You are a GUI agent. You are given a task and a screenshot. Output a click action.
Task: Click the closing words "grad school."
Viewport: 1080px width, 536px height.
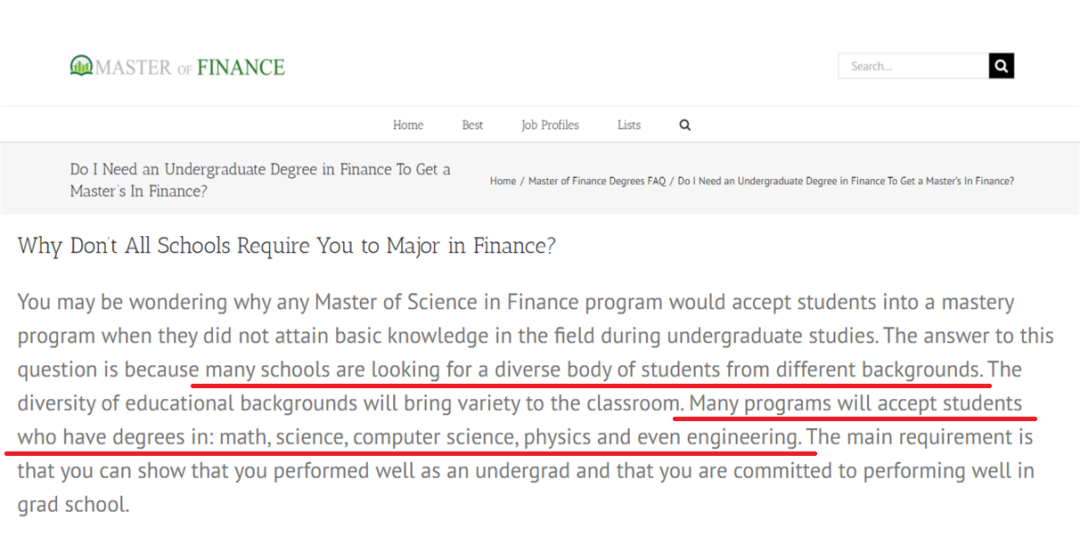[x=73, y=505]
